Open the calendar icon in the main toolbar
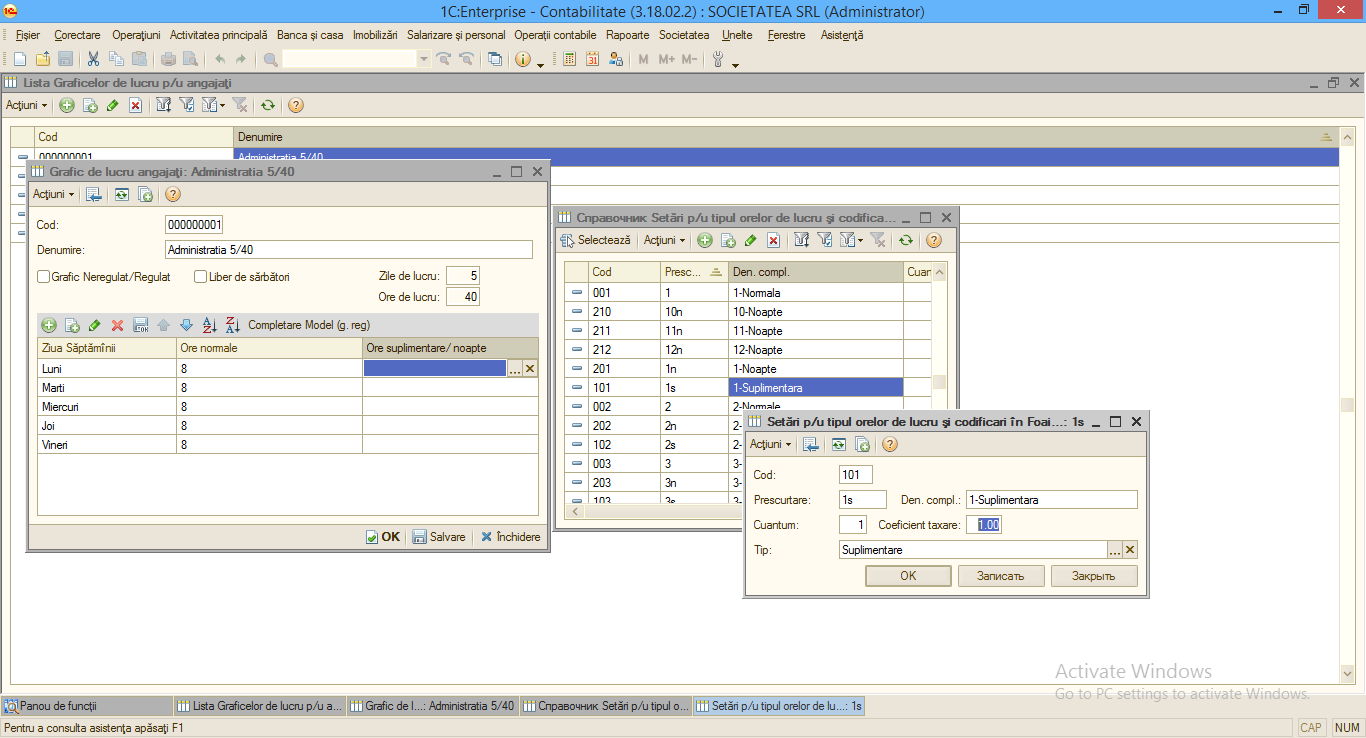 (592, 59)
